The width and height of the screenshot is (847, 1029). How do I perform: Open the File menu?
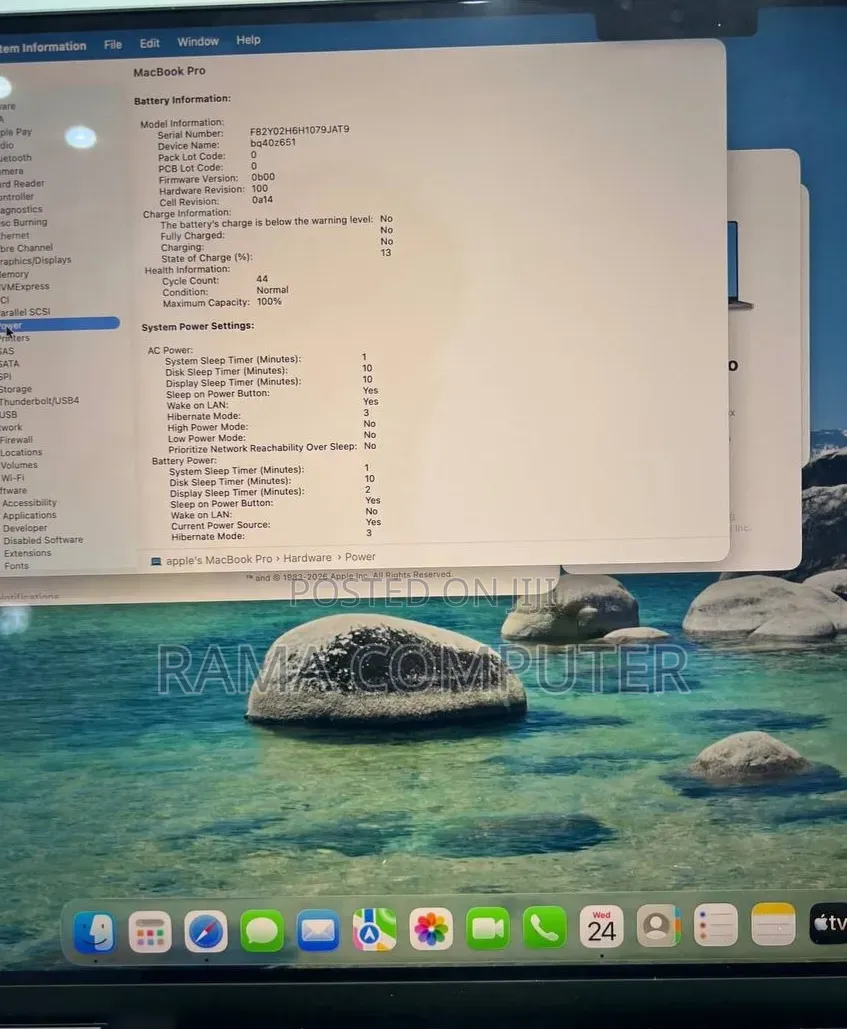point(113,45)
